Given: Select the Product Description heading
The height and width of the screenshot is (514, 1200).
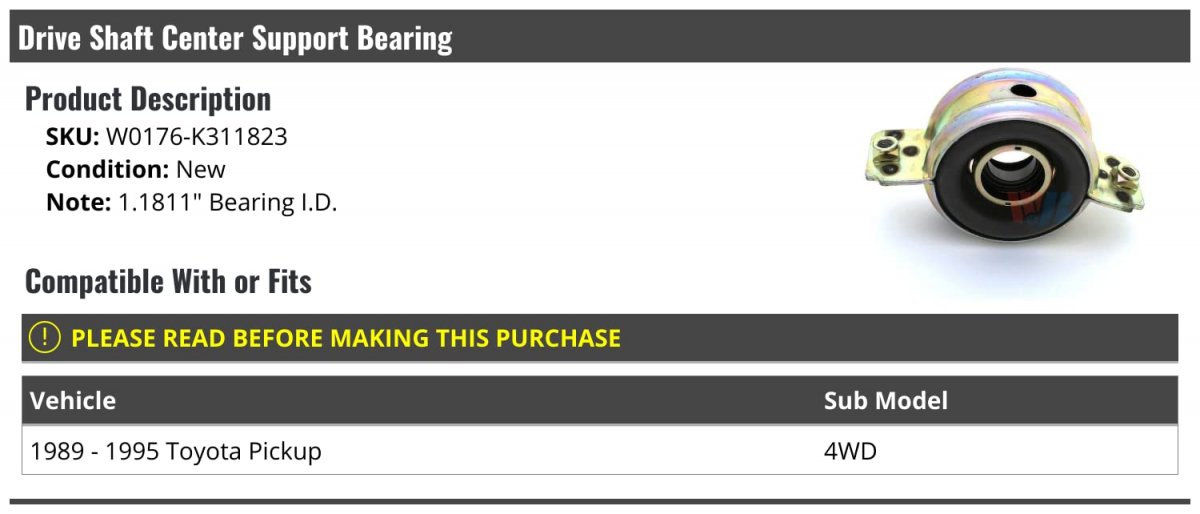Looking at the screenshot, I should click(147, 99).
